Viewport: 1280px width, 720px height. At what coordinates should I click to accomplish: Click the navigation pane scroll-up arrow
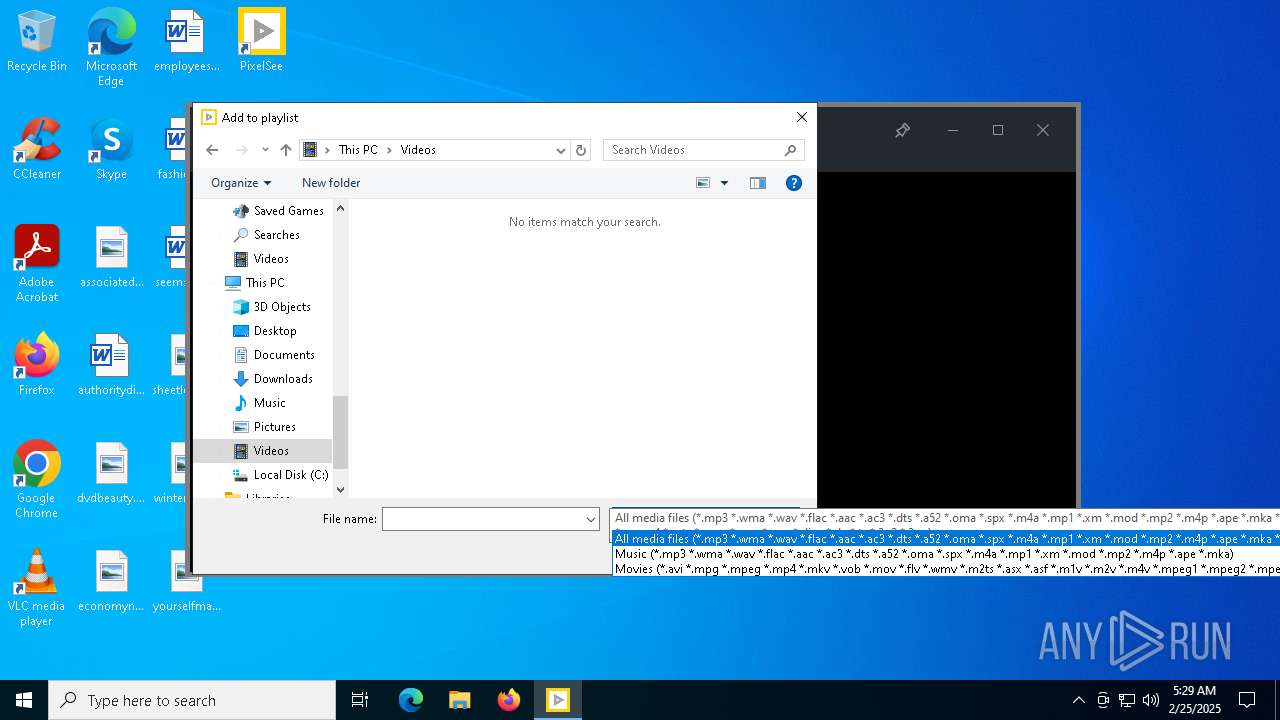[x=340, y=208]
